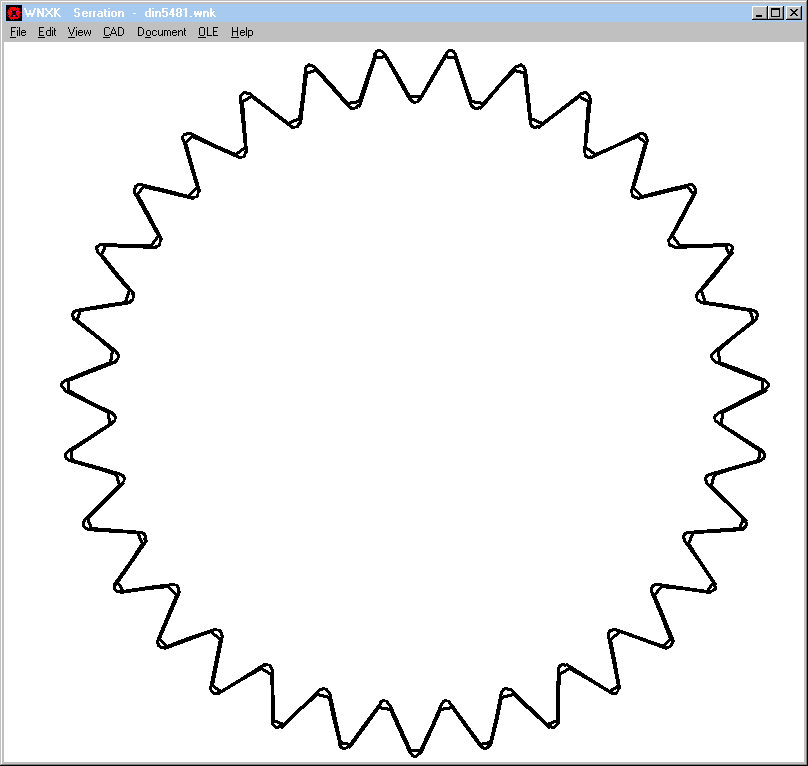Screen dimensions: 808x766
Task: Click the leftmost tooth tip of the serration
Action: (64, 385)
